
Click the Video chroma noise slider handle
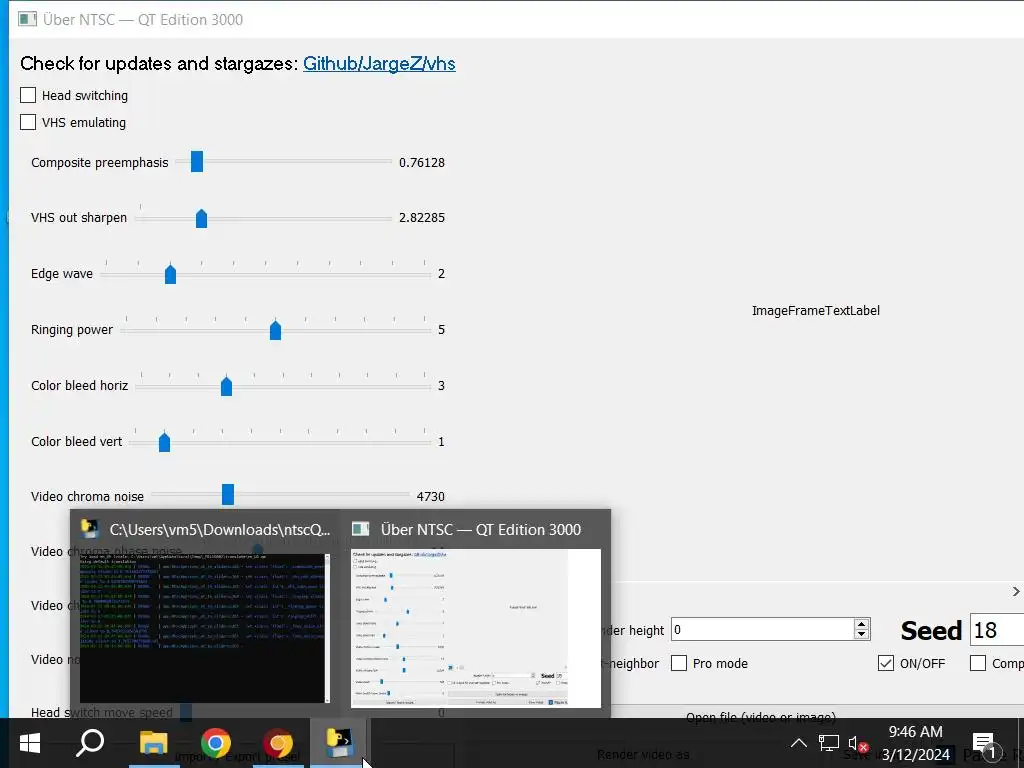pyautogui.click(x=228, y=494)
